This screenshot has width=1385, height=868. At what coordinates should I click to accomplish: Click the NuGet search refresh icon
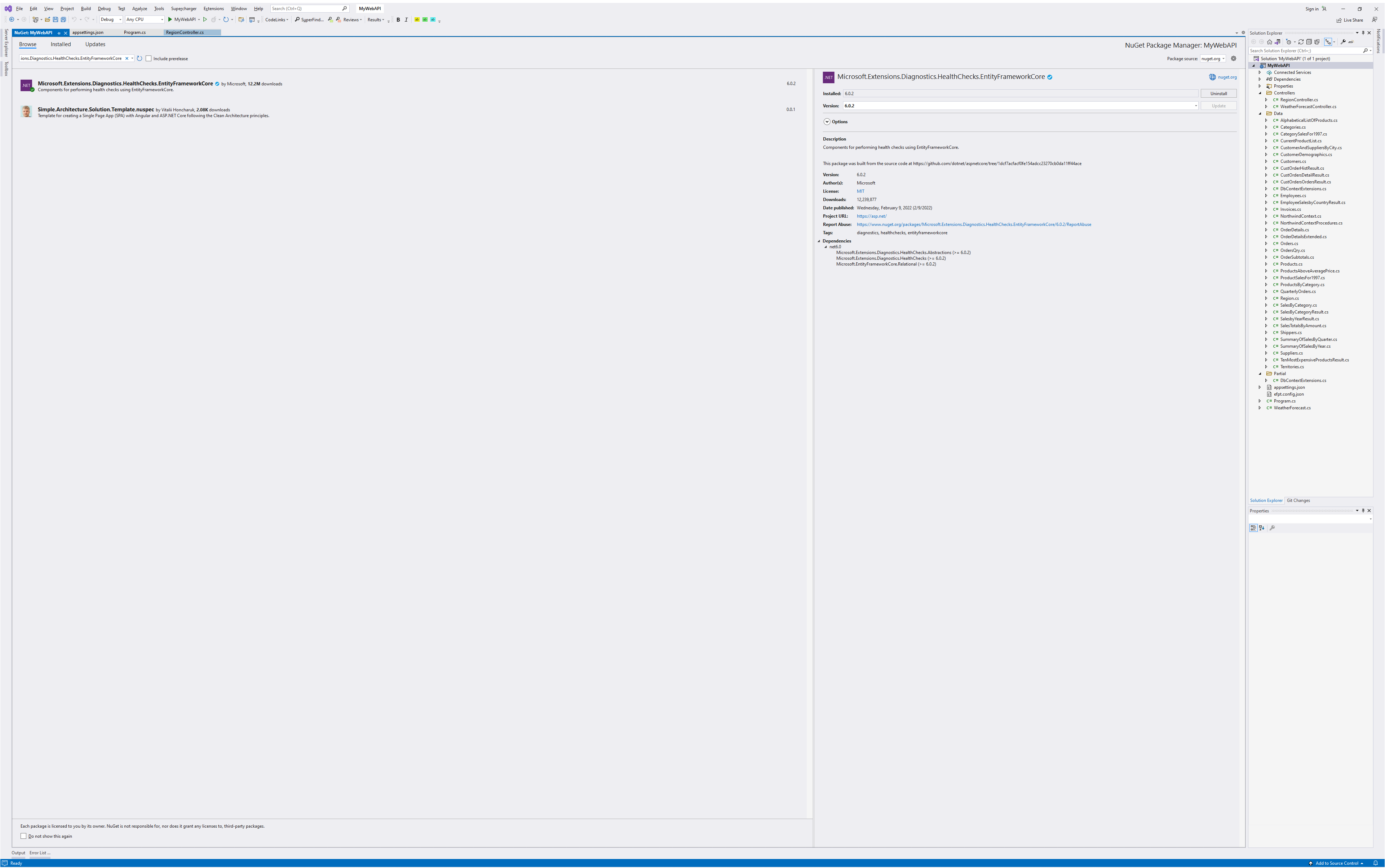point(140,59)
